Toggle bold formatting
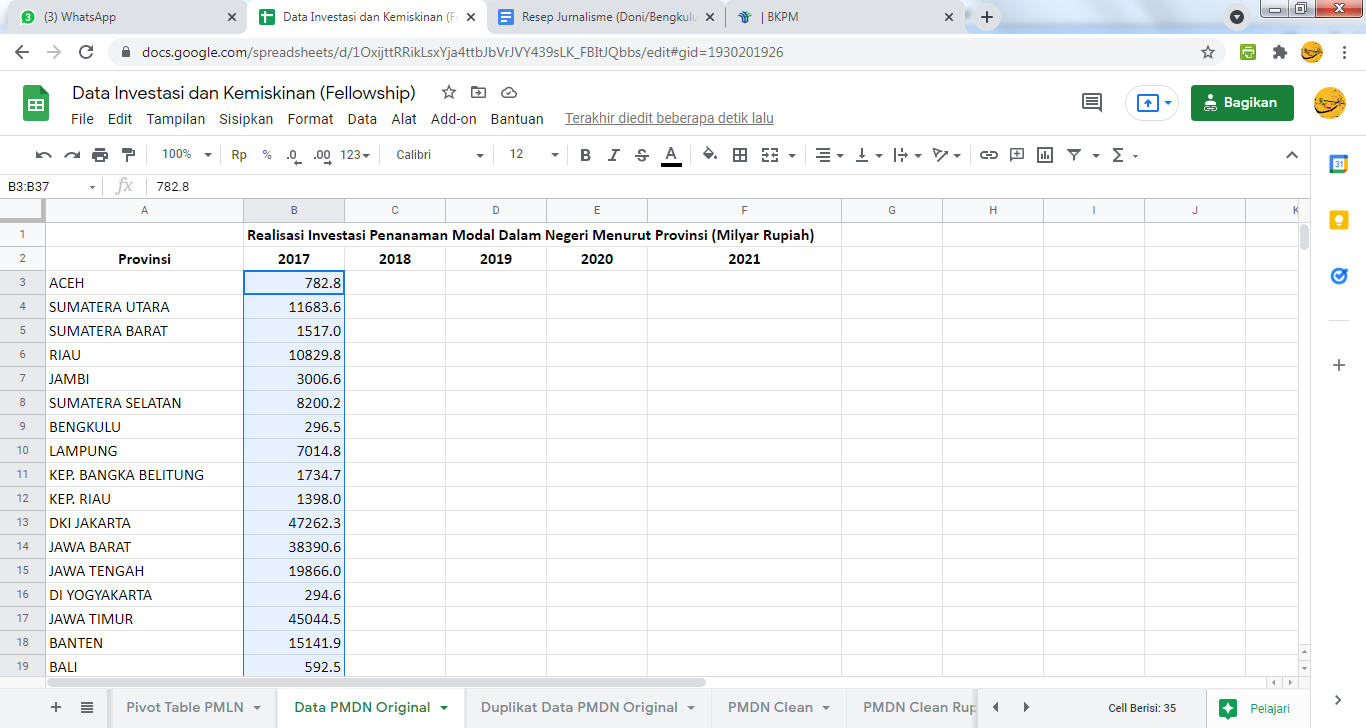The height and width of the screenshot is (728, 1366). click(585, 155)
